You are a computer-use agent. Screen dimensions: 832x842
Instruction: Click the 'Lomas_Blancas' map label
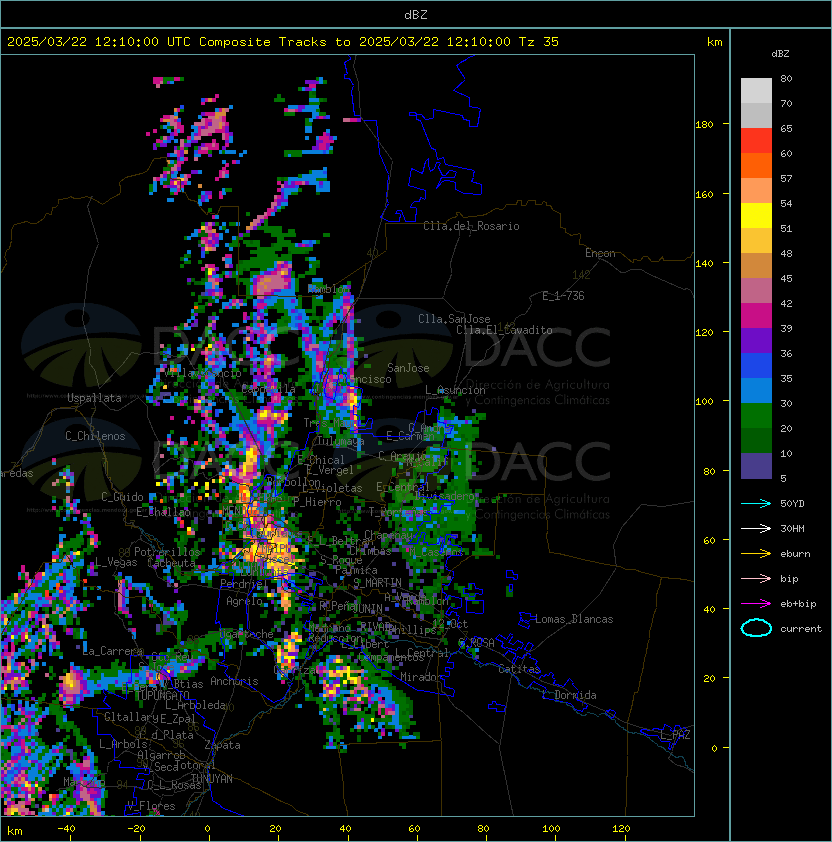tap(574, 619)
